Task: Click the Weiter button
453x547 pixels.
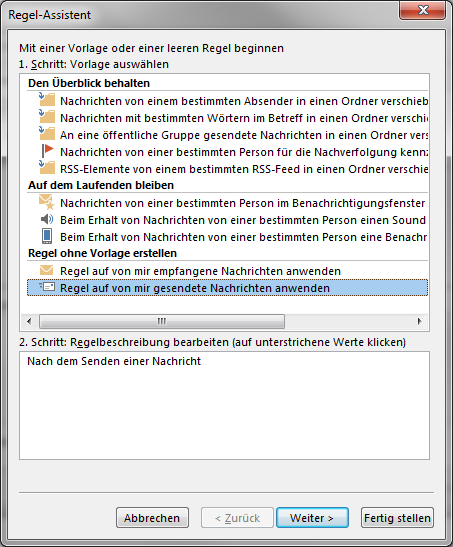Action: click(312, 518)
